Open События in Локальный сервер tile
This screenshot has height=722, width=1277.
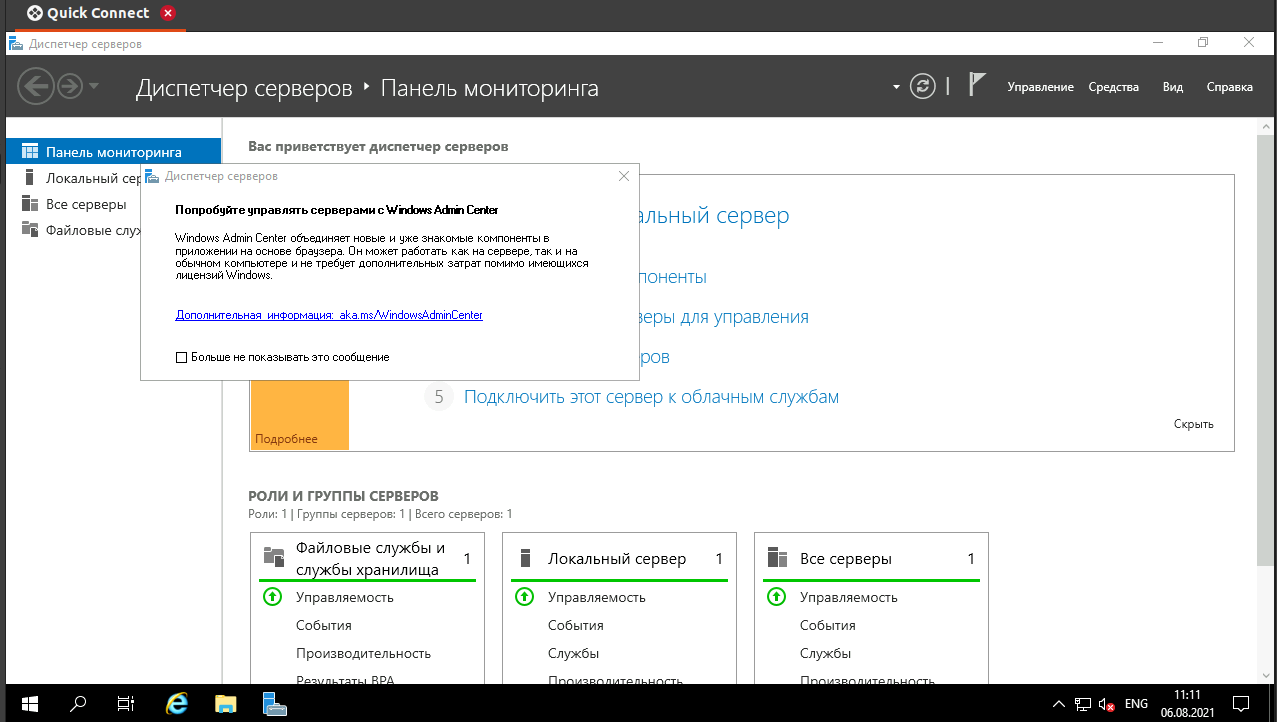pos(576,625)
